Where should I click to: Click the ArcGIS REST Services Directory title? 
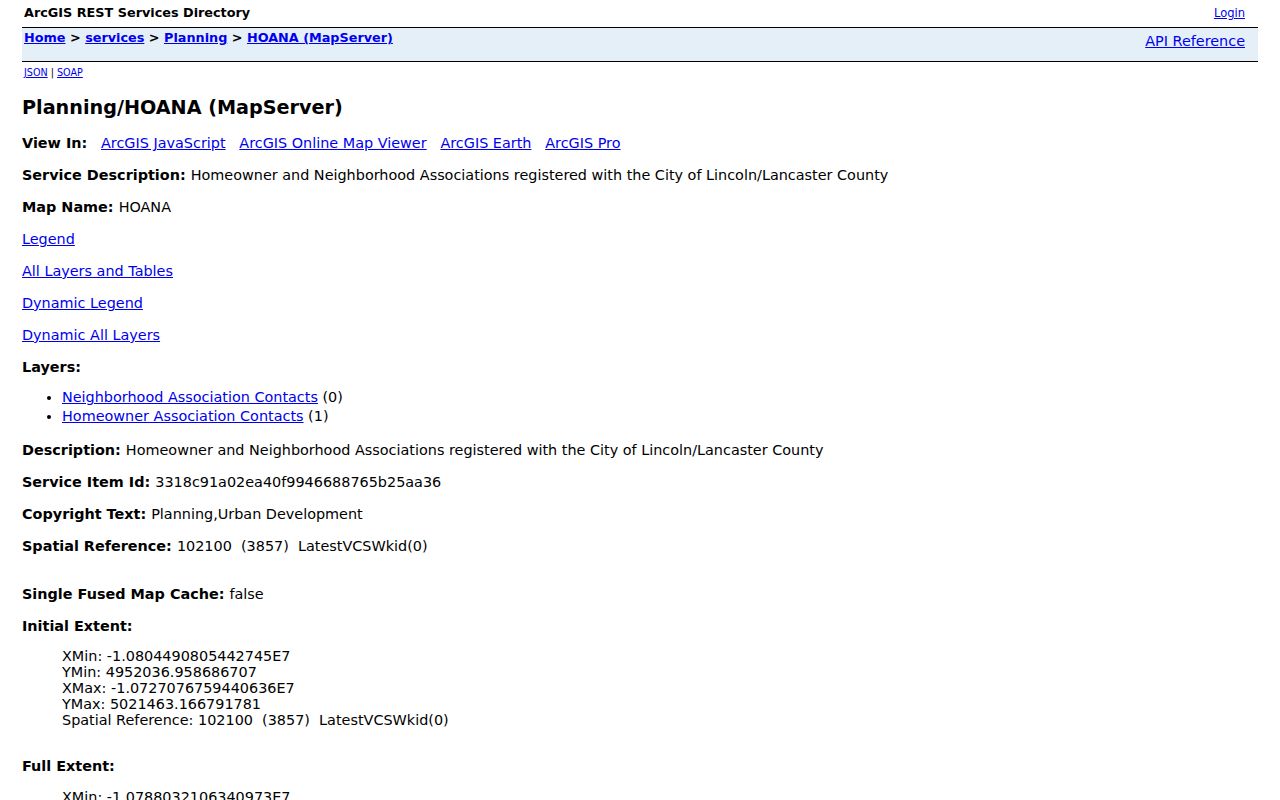[137, 13]
